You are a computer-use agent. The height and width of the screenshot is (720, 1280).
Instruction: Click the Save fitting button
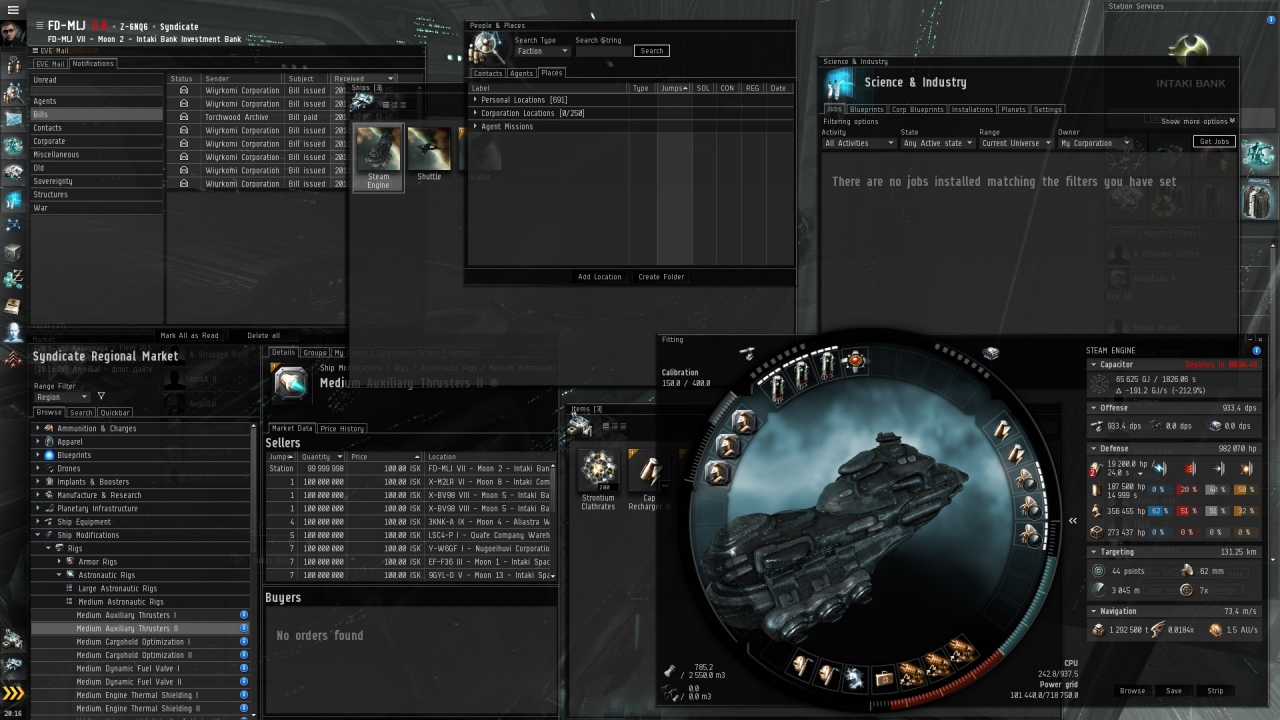1173,691
